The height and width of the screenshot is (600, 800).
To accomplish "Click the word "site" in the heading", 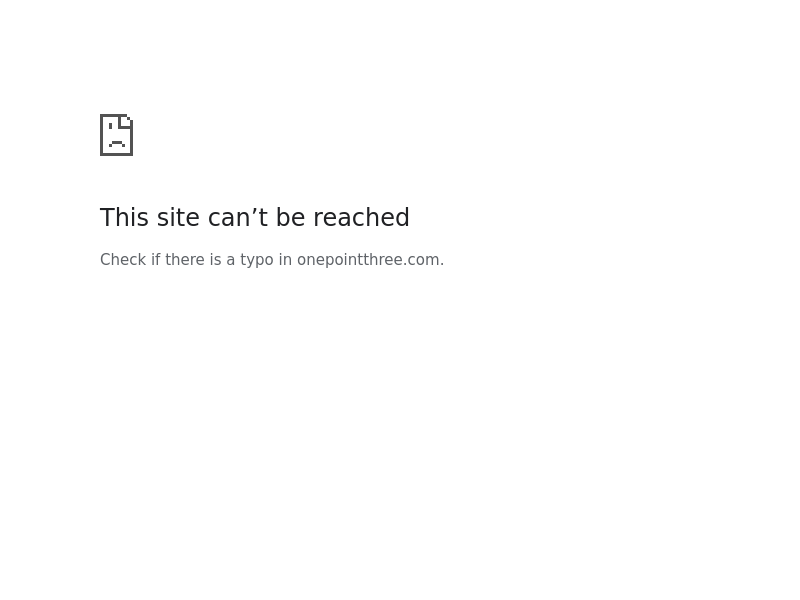I will tap(178, 217).
